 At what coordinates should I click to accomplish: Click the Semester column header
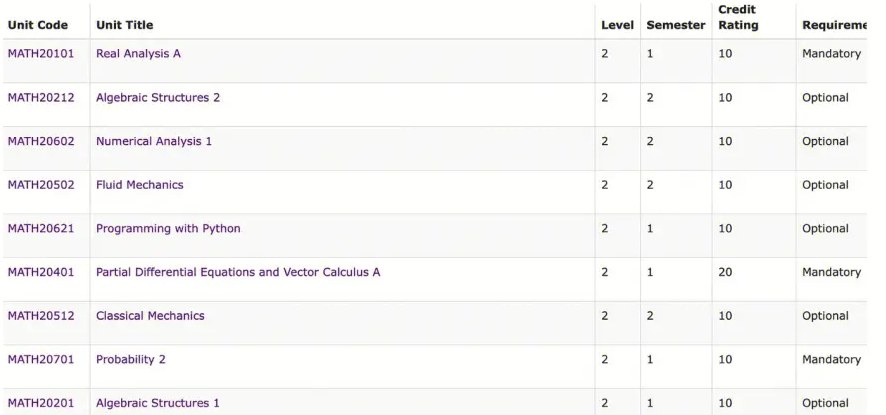(675, 25)
